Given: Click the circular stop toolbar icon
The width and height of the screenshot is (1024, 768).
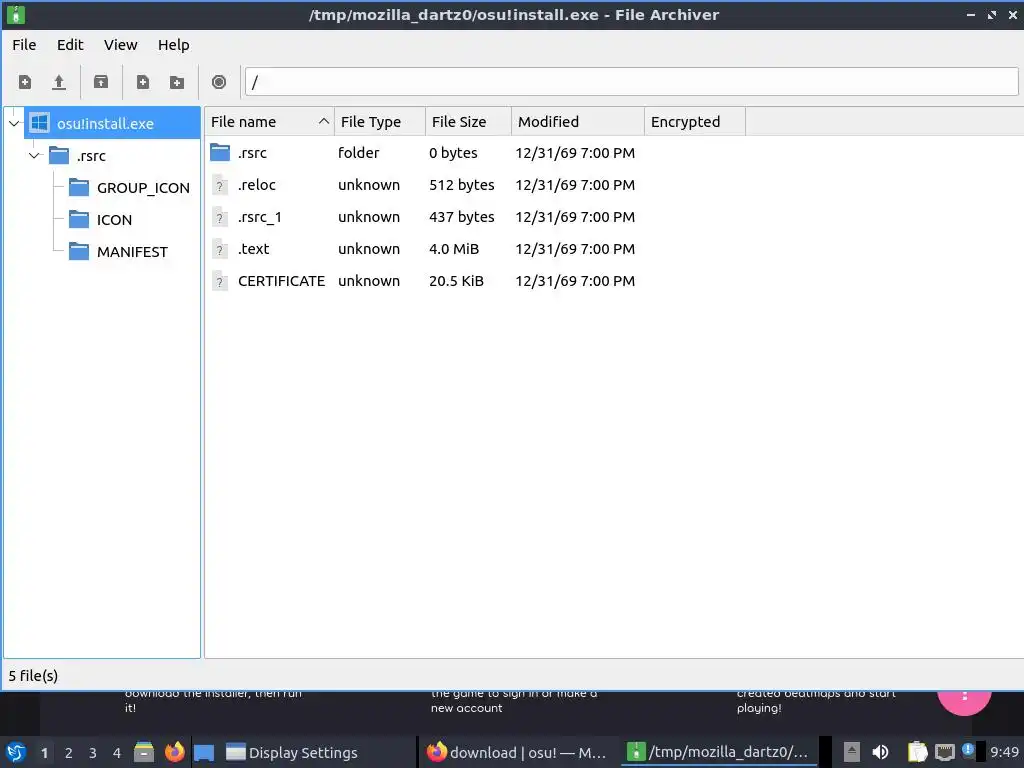Looking at the screenshot, I should click(219, 82).
